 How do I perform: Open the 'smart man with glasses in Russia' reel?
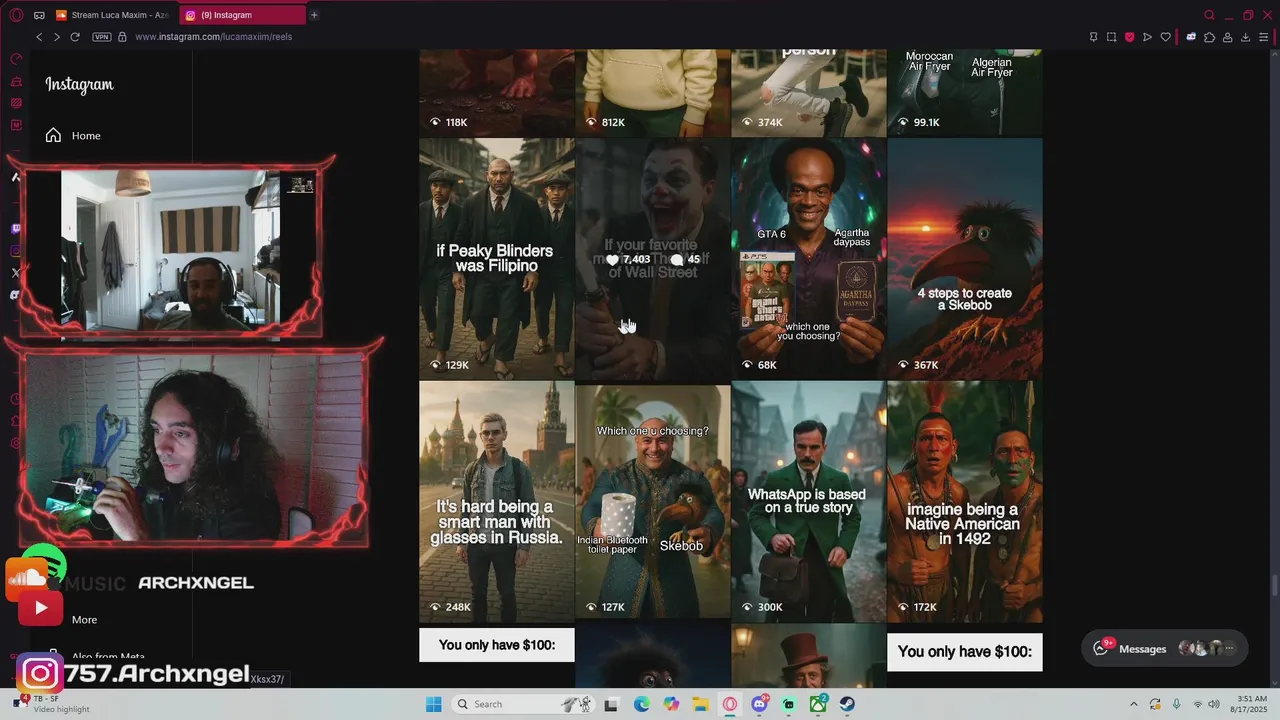[497, 501]
